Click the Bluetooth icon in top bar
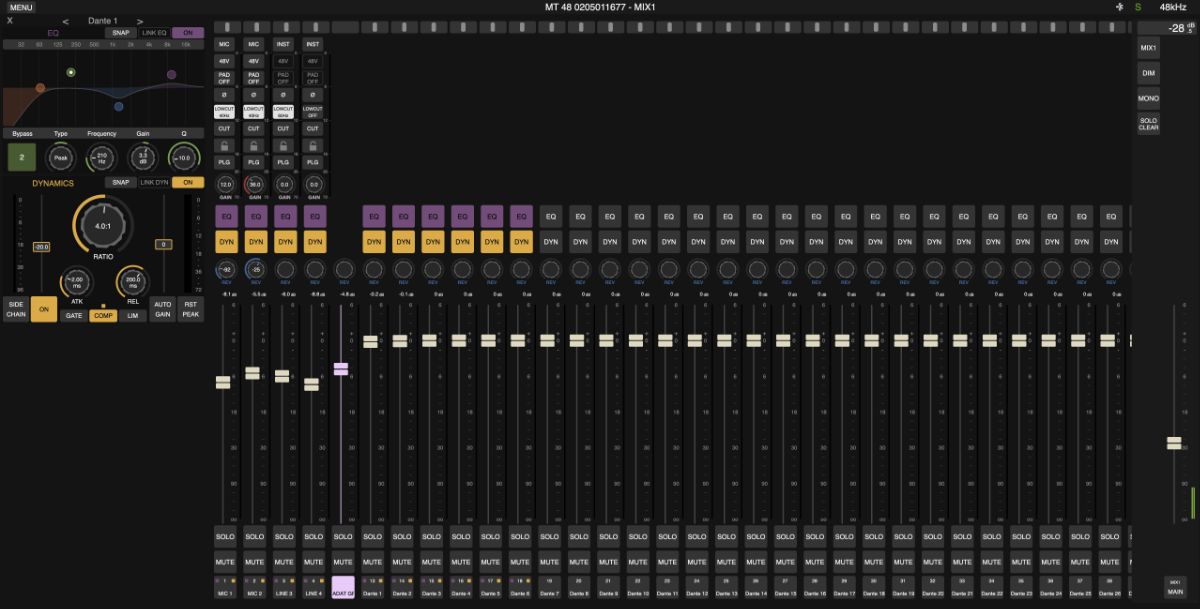The height and width of the screenshot is (609, 1200). (x=1118, y=7)
